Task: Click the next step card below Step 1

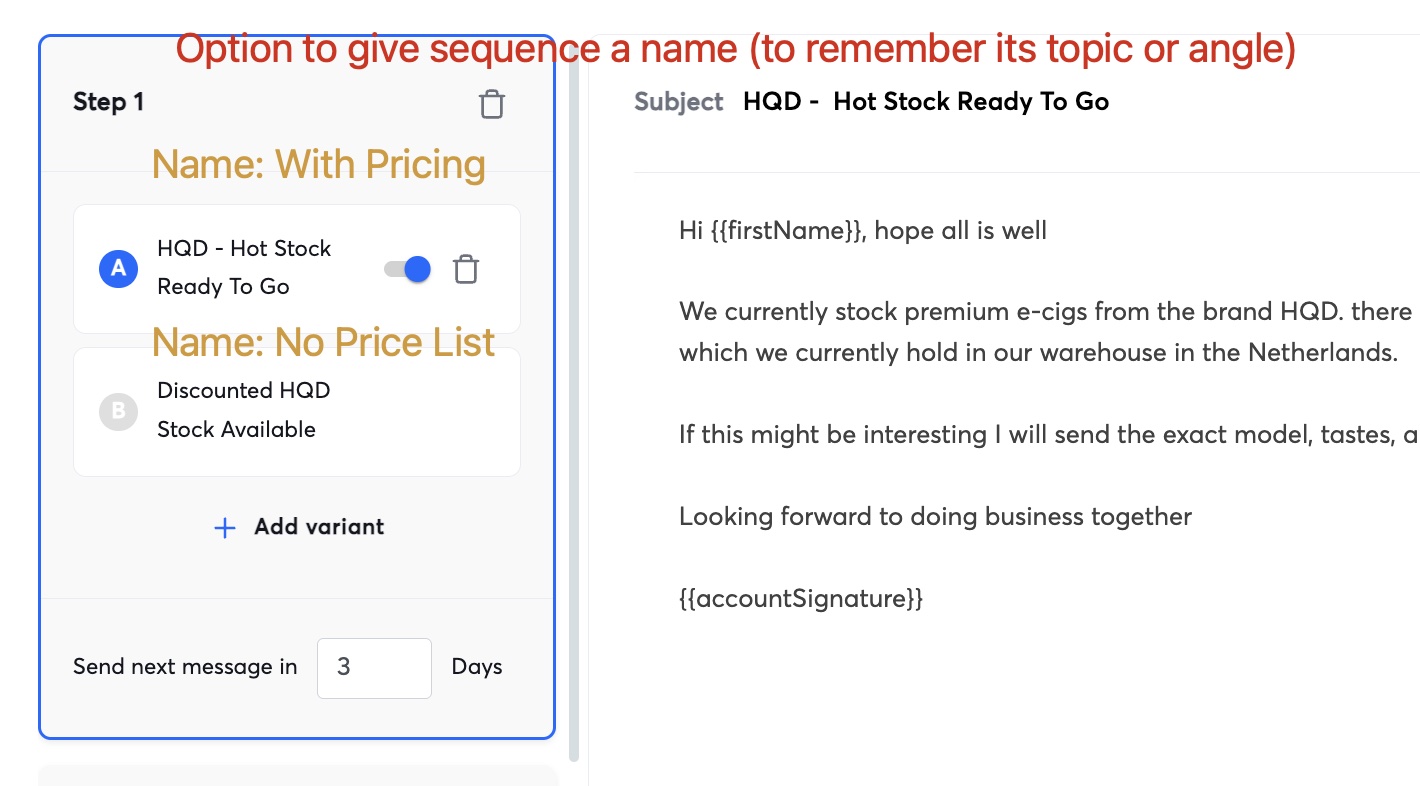Action: (x=297, y=775)
